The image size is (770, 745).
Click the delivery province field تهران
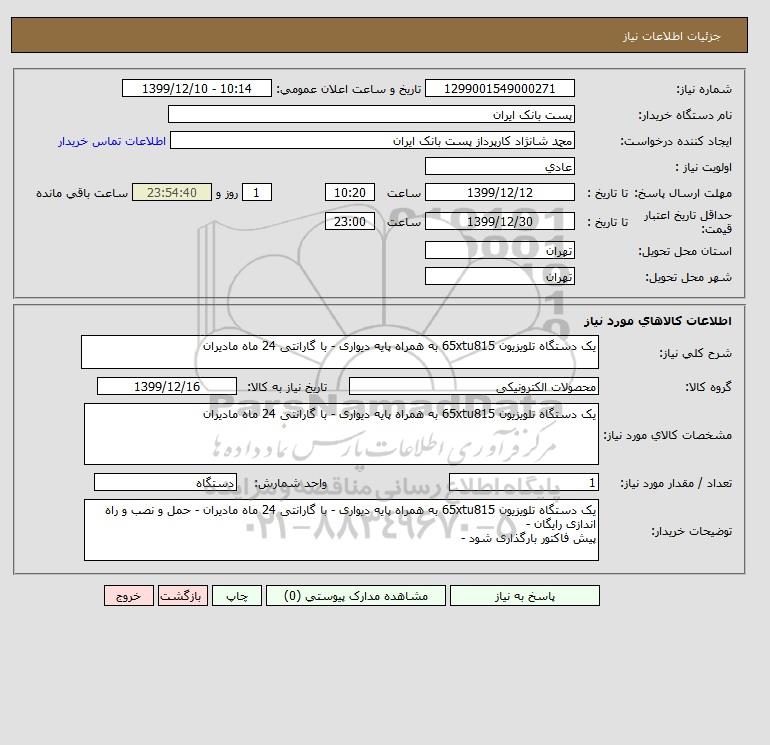point(499,250)
